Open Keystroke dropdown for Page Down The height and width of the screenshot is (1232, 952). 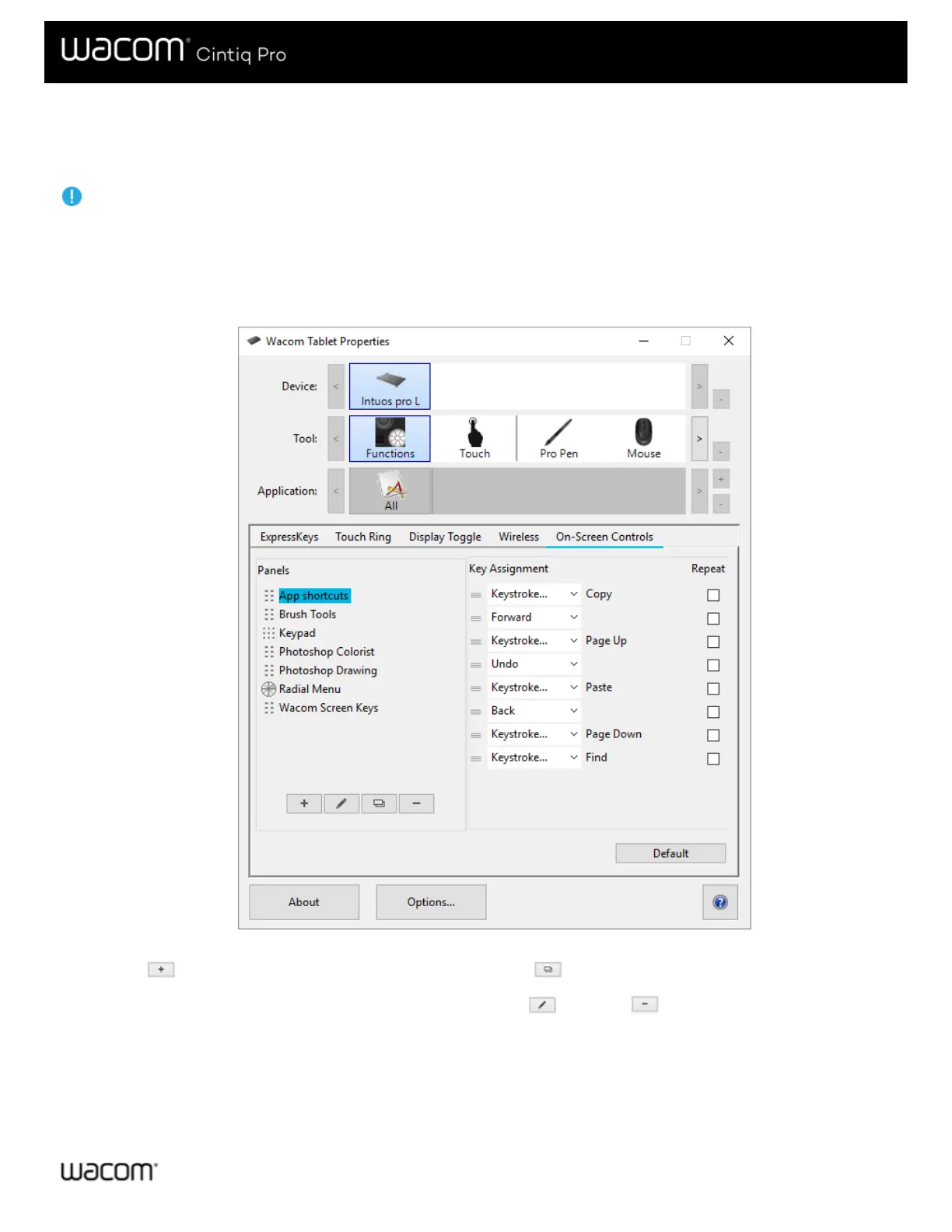534,734
